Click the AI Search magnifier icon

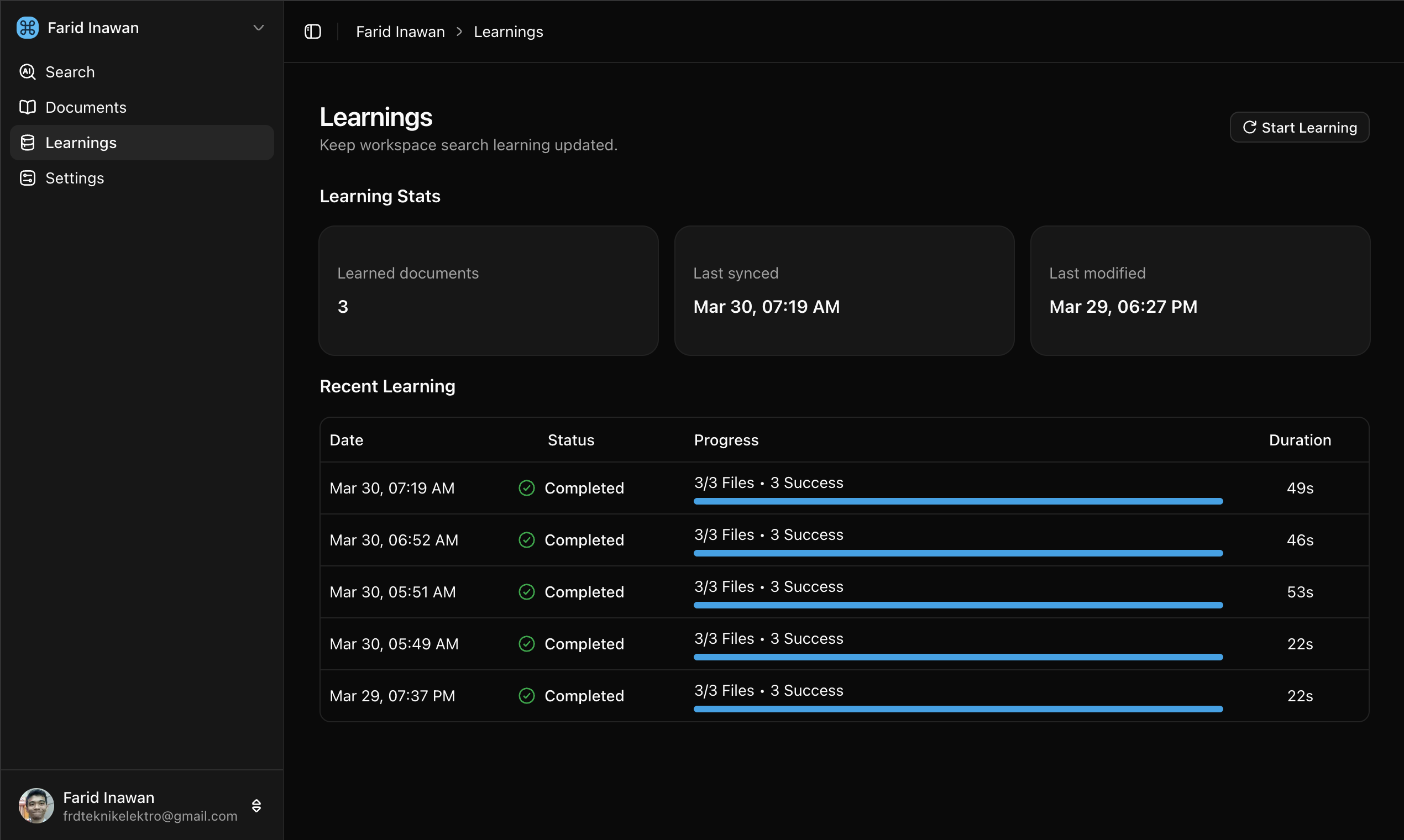tap(27, 72)
